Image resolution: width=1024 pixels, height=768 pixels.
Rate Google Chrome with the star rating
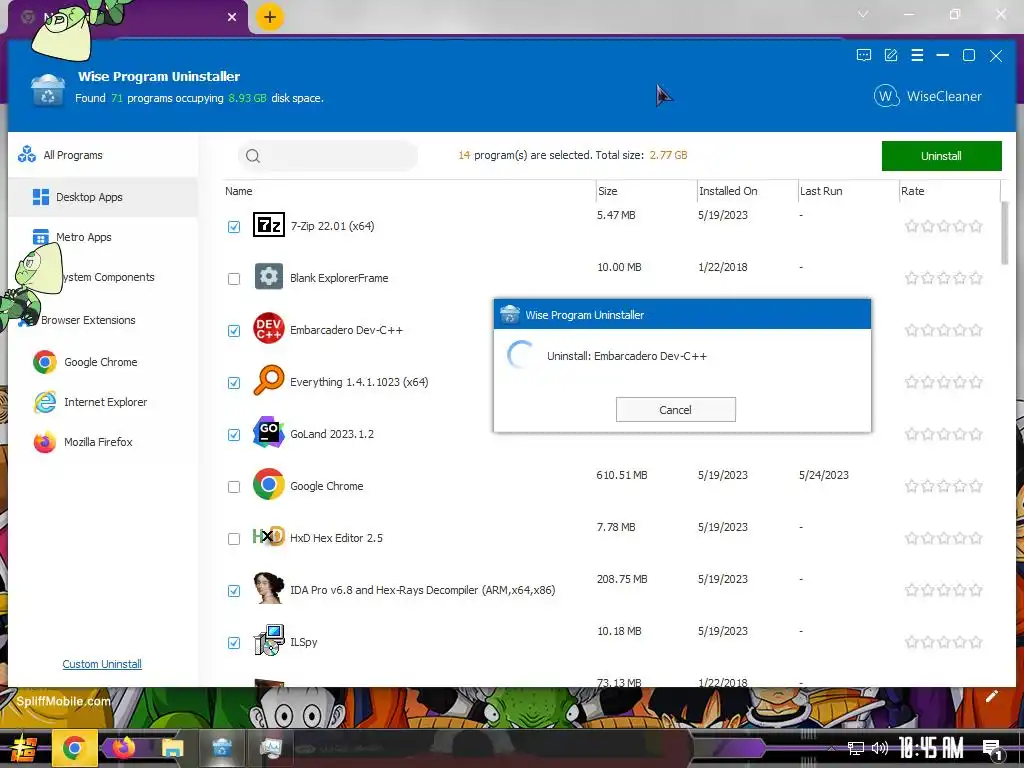pos(944,487)
